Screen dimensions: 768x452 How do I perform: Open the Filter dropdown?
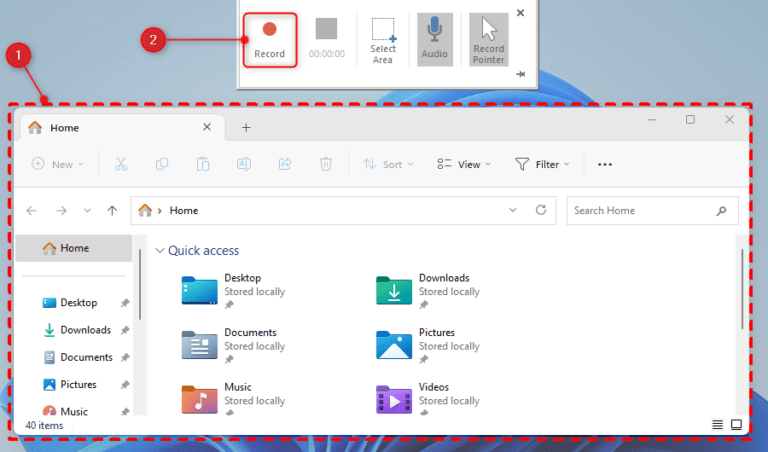(x=542, y=164)
